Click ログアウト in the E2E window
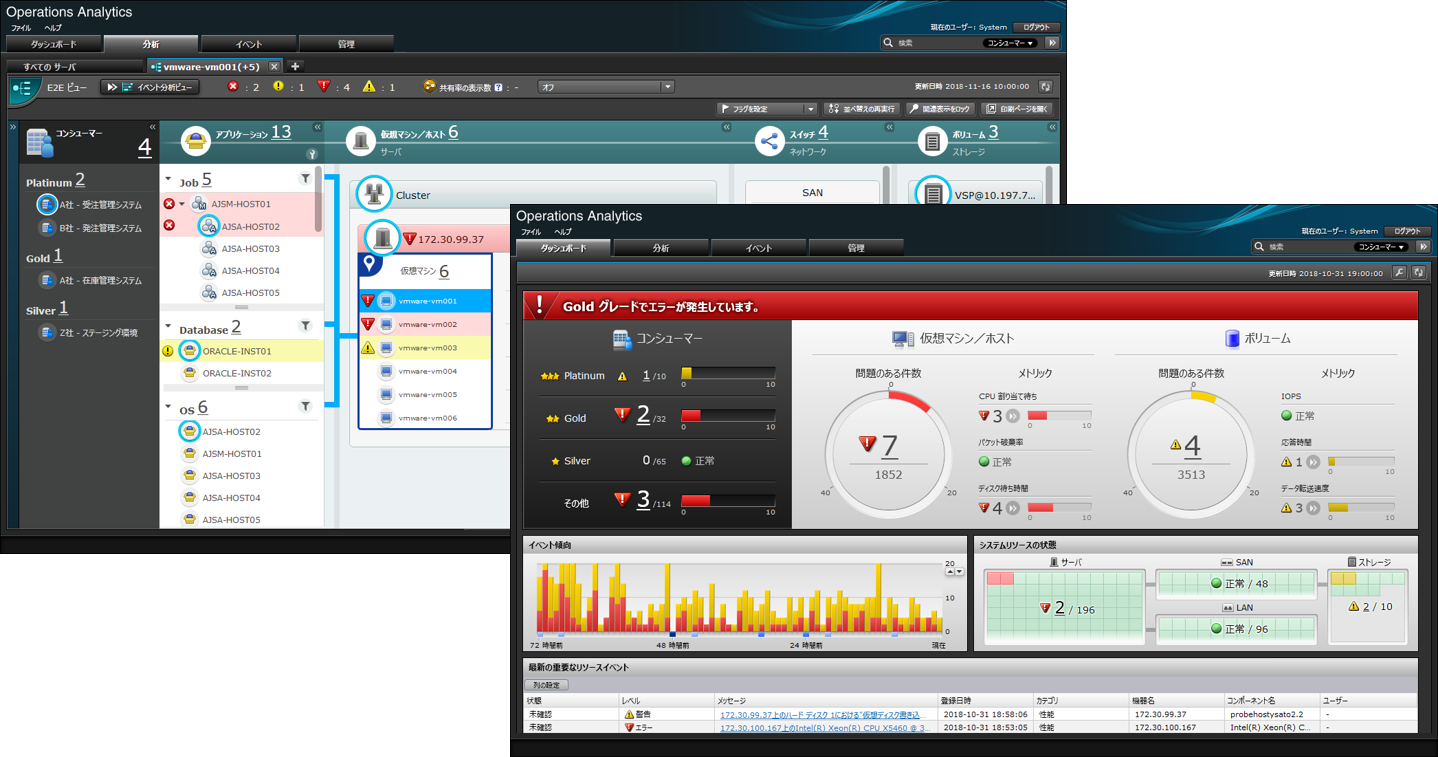This screenshot has width=1438, height=757. tap(1036, 27)
